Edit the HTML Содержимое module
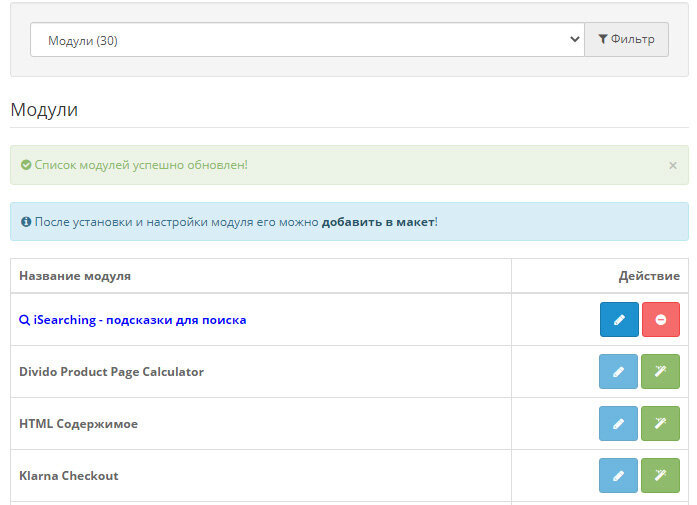The width and height of the screenshot is (697, 505). point(619,424)
